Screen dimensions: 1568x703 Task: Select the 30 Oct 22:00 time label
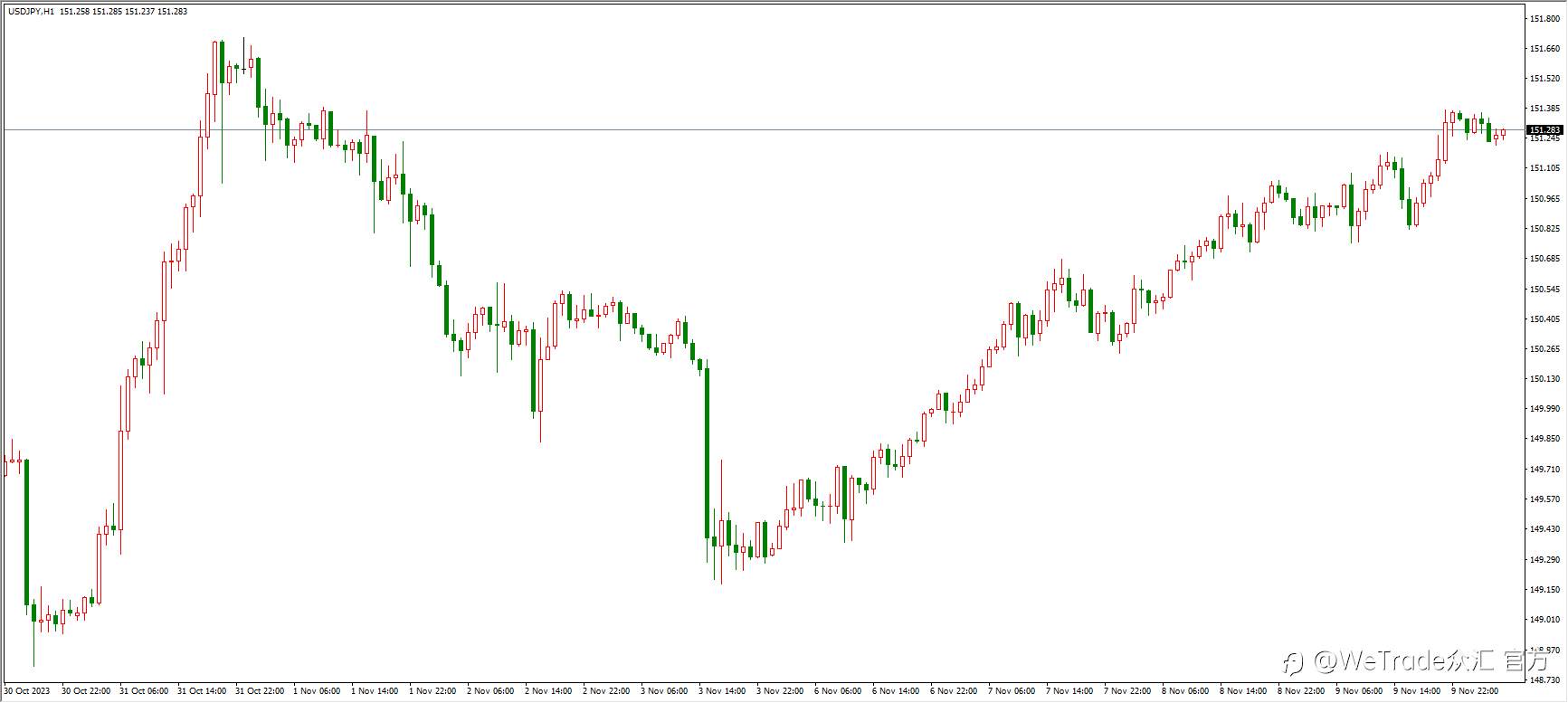(x=85, y=691)
